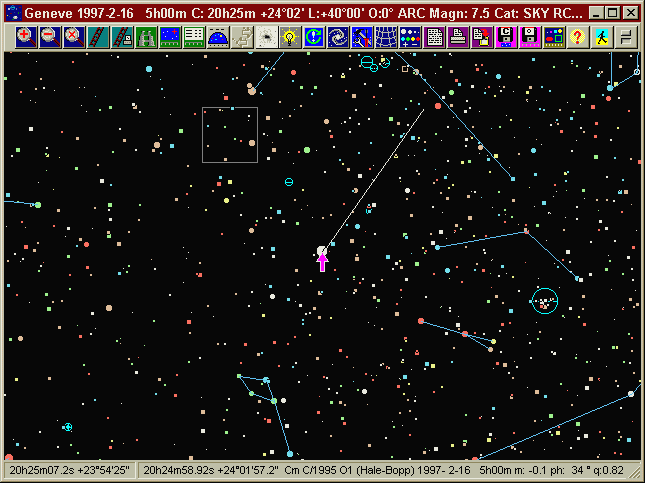The height and width of the screenshot is (483, 645).
Task: Toggle the yellow light bulb icon
Action: [290, 37]
